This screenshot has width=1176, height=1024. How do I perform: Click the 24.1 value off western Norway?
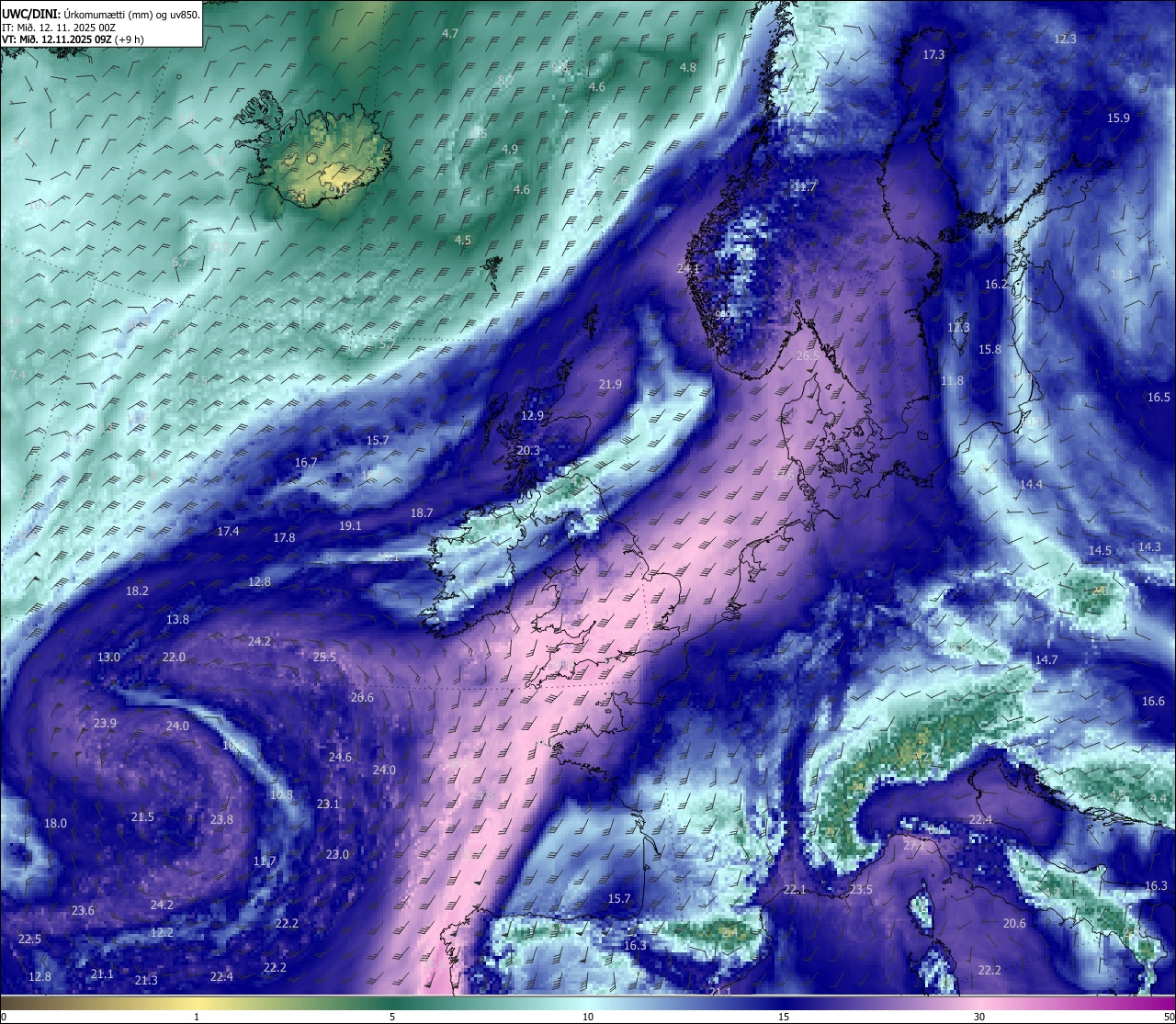click(688, 269)
